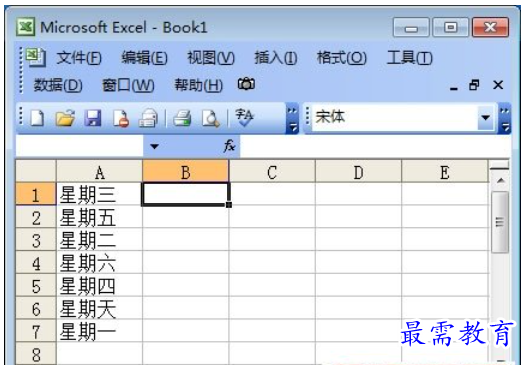
Task: Open the 数据(D) menu
Action: [58, 85]
